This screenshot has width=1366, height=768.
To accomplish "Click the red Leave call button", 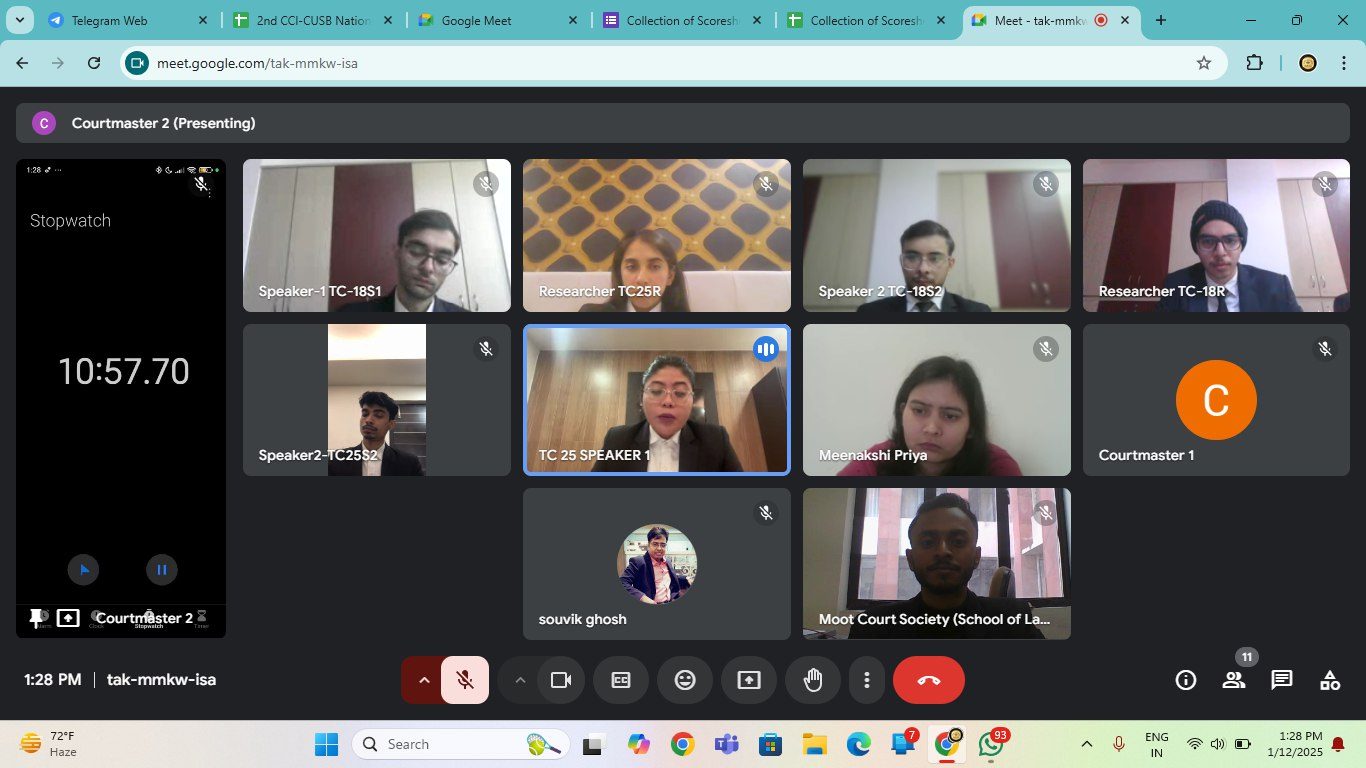I will pos(928,680).
